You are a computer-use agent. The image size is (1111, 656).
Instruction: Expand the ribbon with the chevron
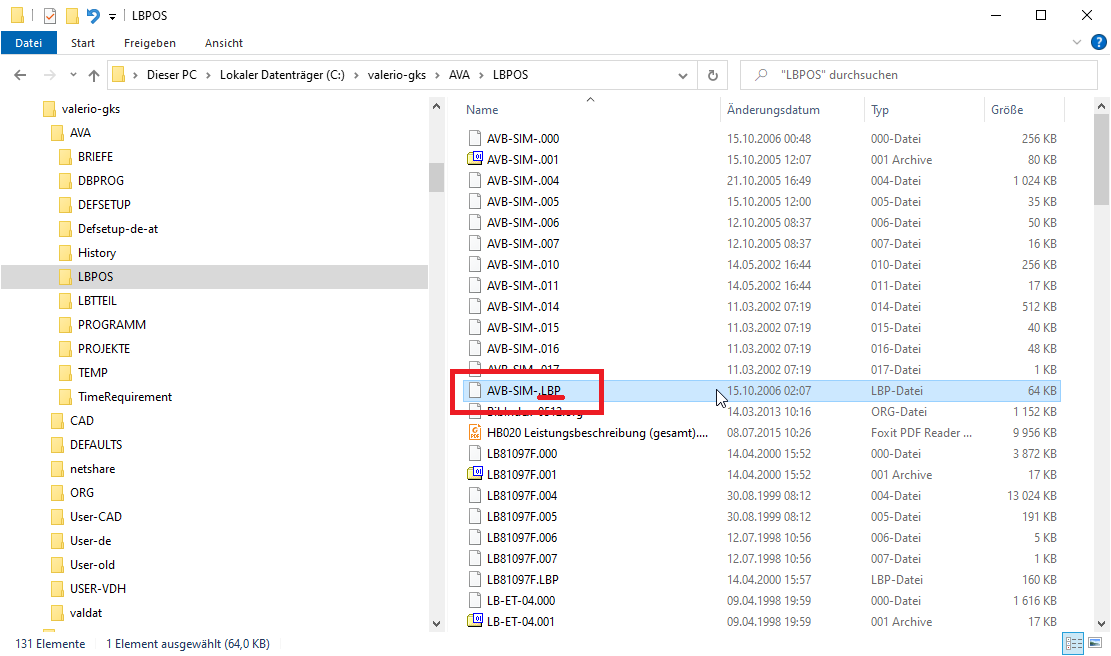pos(1076,43)
